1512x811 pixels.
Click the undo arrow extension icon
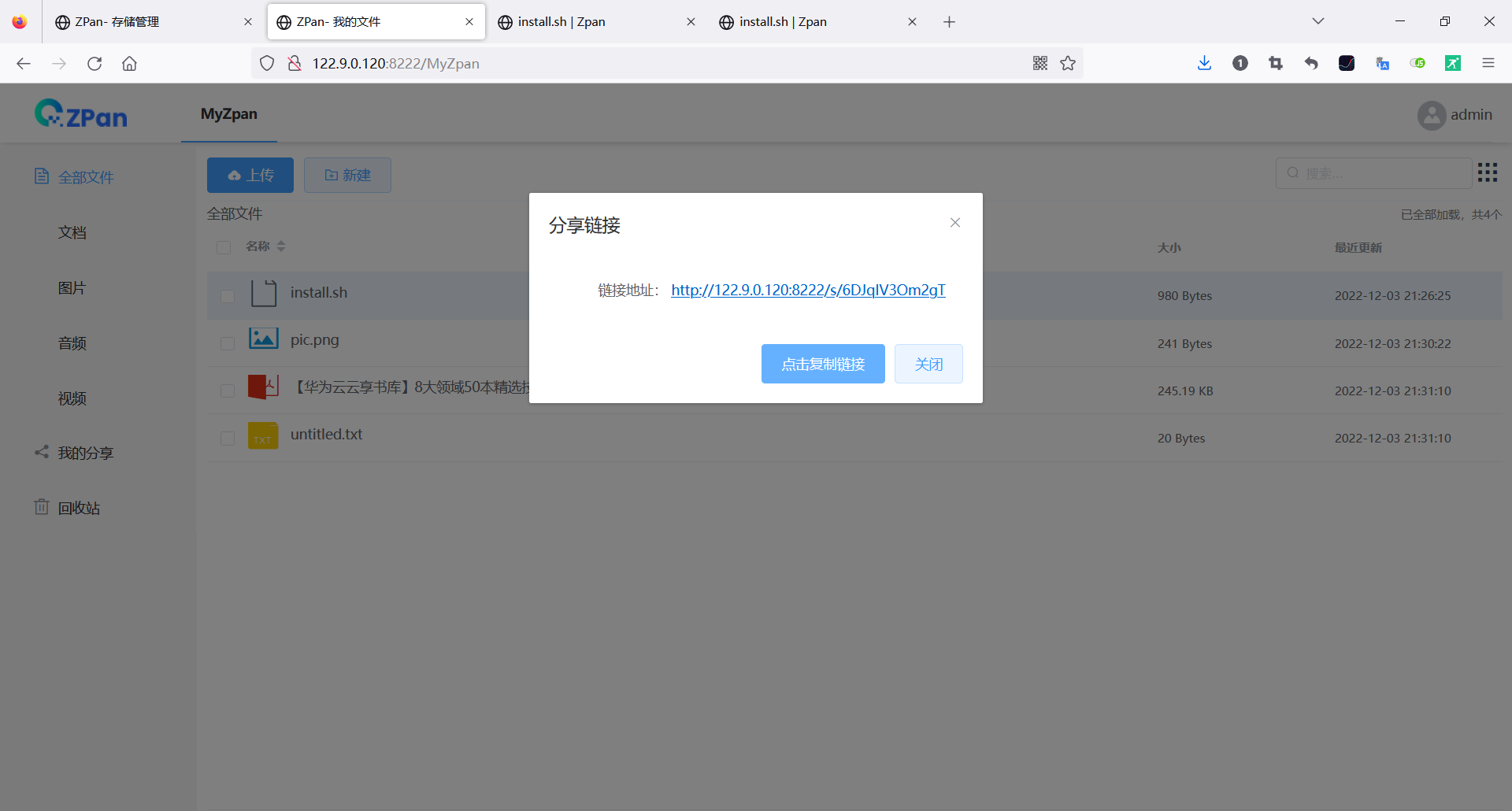click(1311, 63)
